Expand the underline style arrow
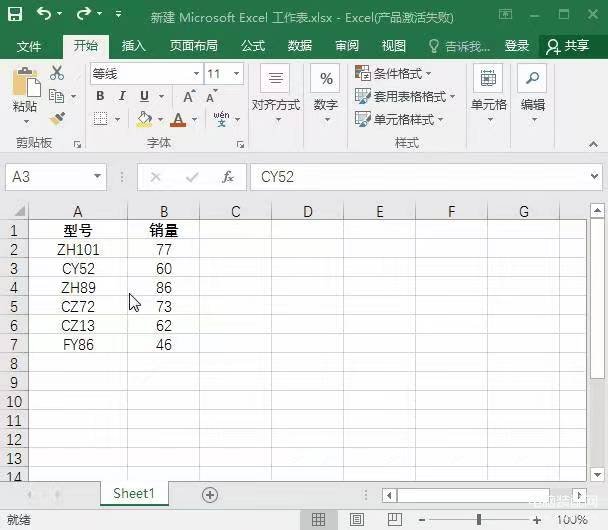 pyautogui.click(x=161, y=96)
